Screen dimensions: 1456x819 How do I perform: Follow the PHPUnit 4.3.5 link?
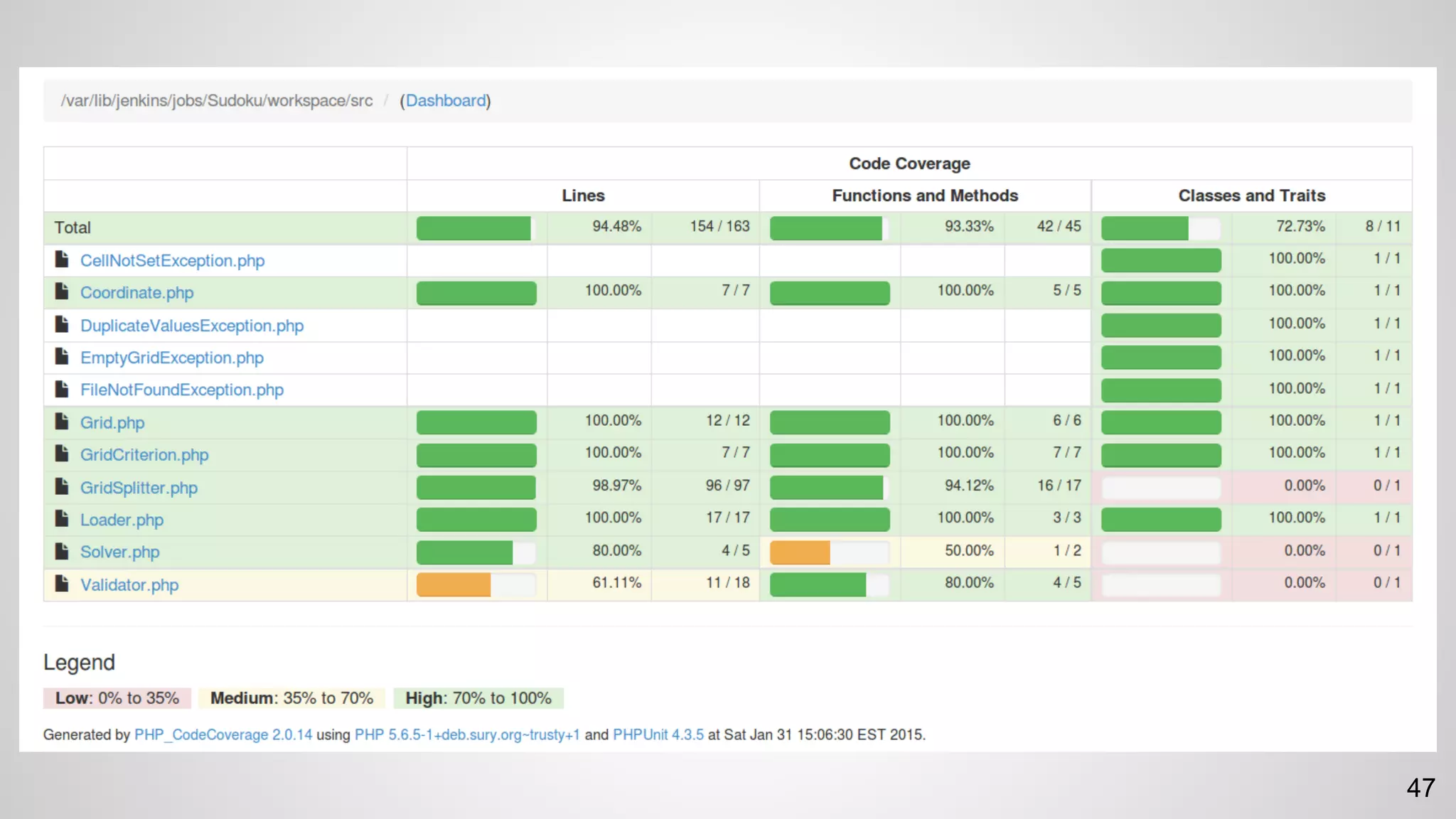tap(658, 734)
